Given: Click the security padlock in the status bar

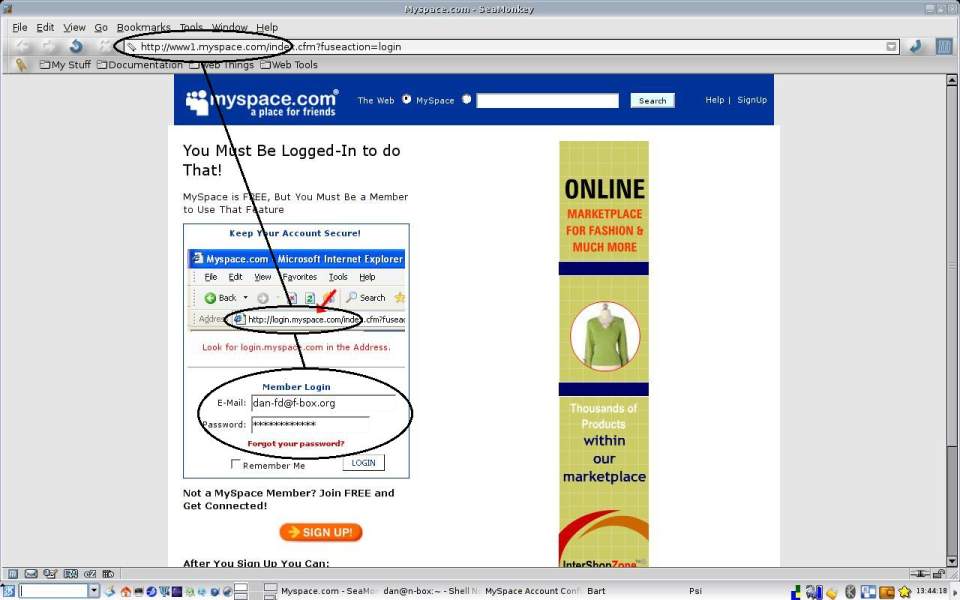Looking at the screenshot, I should click(x=938, y=574).
